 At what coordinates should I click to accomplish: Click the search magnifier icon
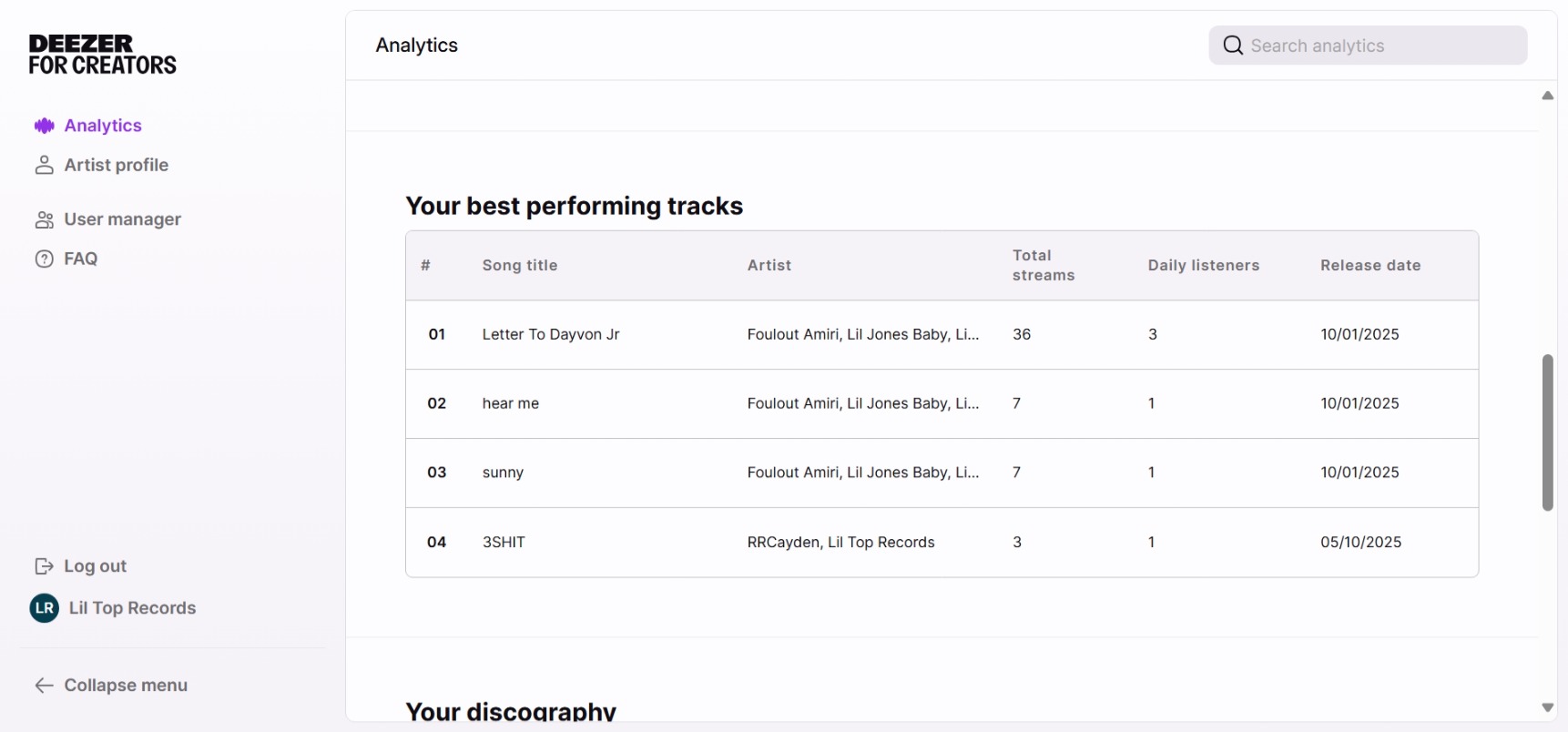(1231, 45)
